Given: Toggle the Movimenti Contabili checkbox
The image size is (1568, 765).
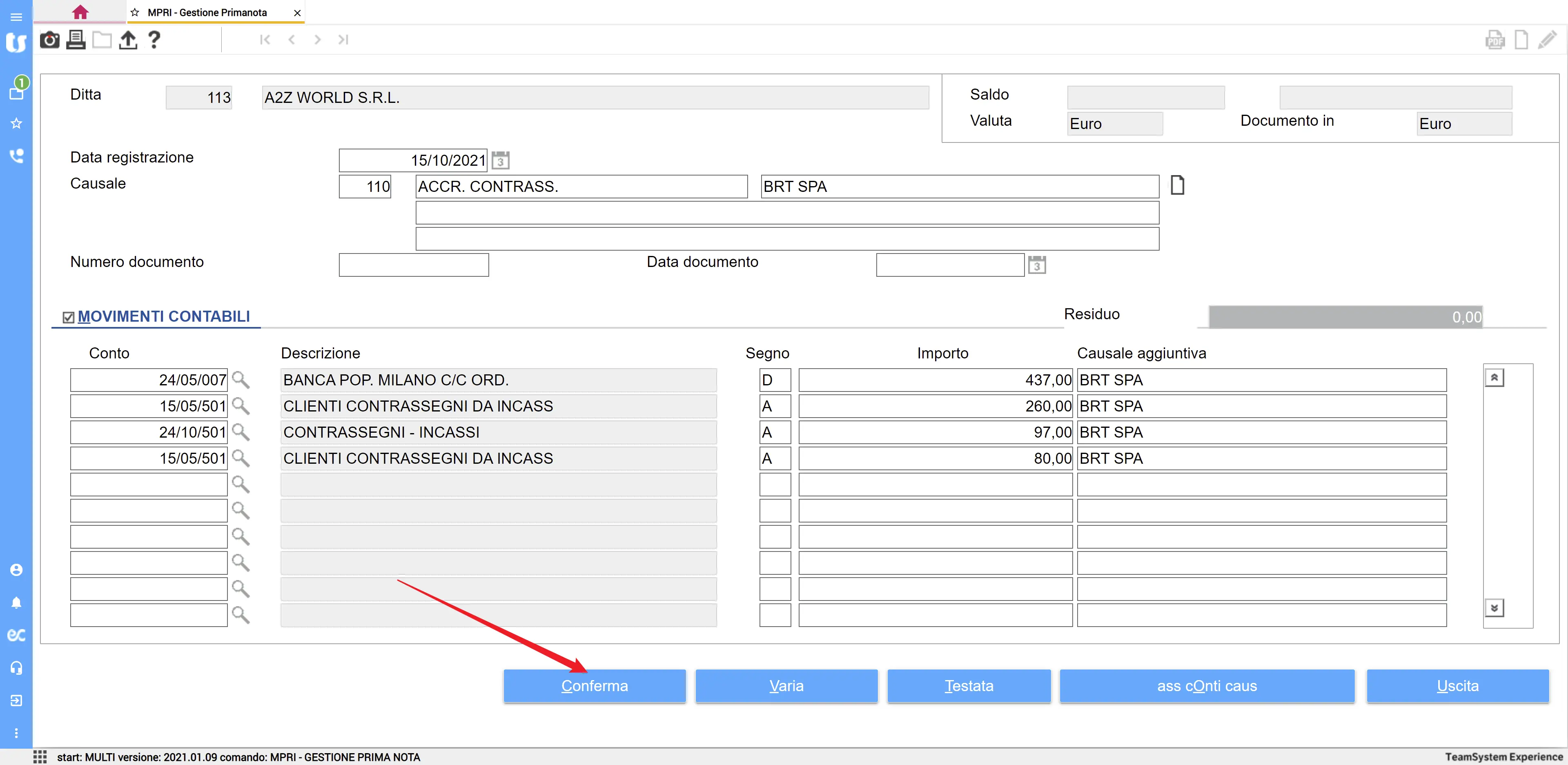Looking at the screenshot, I should (x=69, y=317).
